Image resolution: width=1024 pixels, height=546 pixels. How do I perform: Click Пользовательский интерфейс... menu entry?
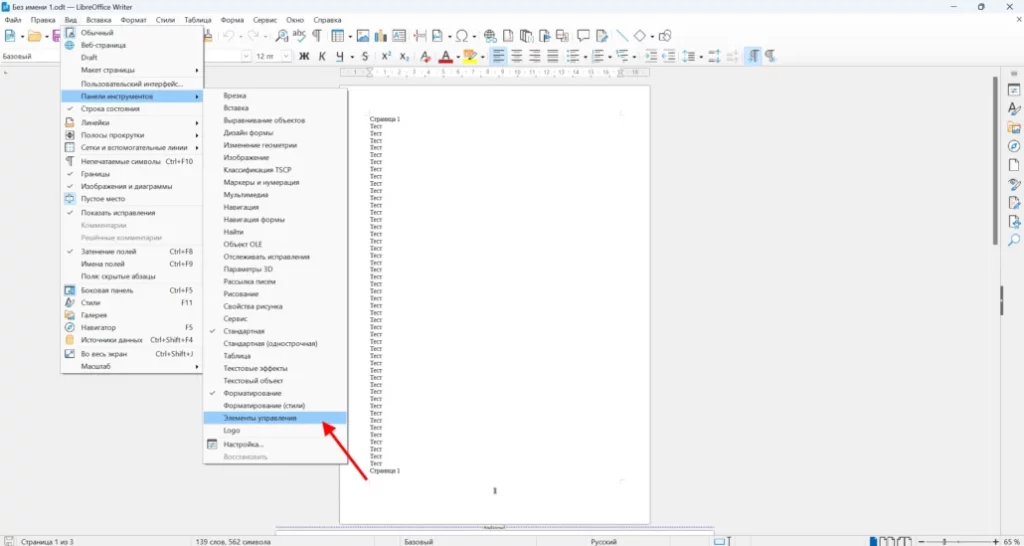pyautogui.click(x=132, y=84)
